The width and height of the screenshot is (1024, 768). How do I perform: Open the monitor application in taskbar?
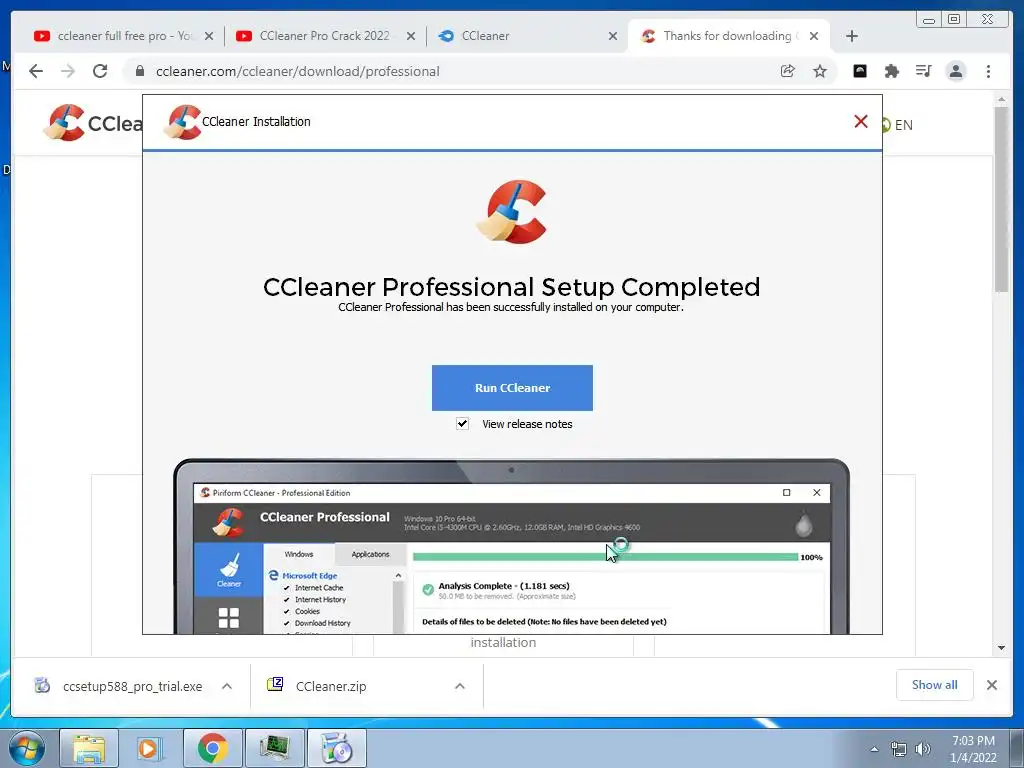coord(274,748)
